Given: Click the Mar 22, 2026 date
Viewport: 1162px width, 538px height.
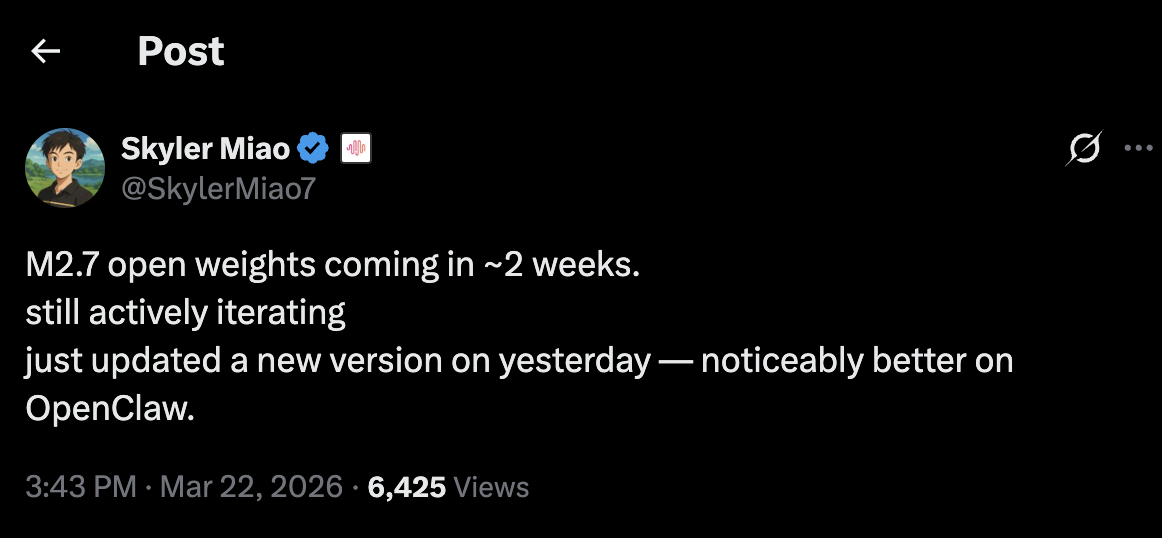Looking at the screenshot, I should (251, 487).
